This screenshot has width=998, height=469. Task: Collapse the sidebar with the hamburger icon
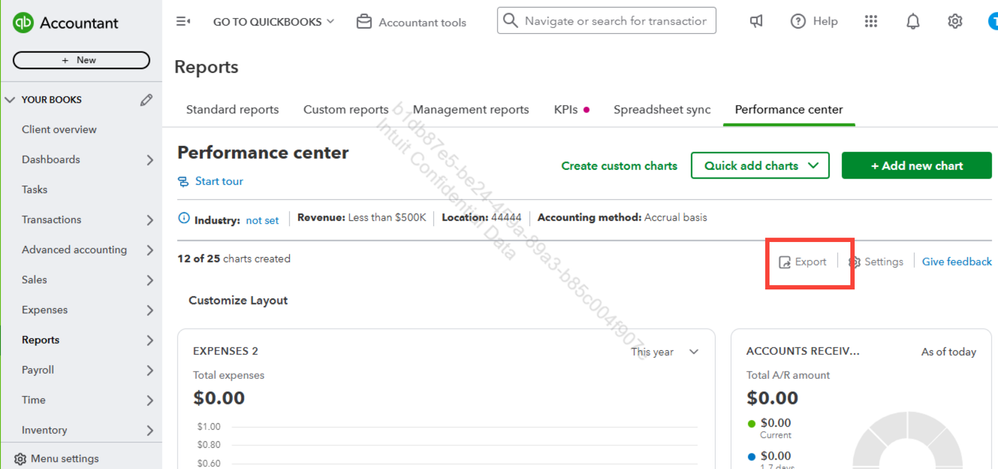[x=183, y=21]
